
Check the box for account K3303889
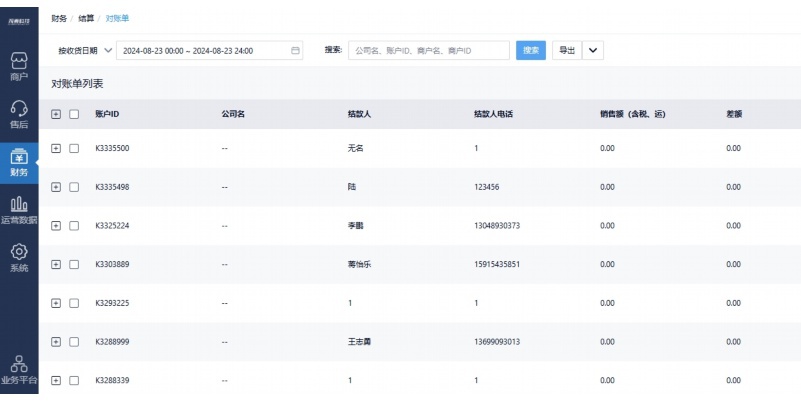pos(74,264)
